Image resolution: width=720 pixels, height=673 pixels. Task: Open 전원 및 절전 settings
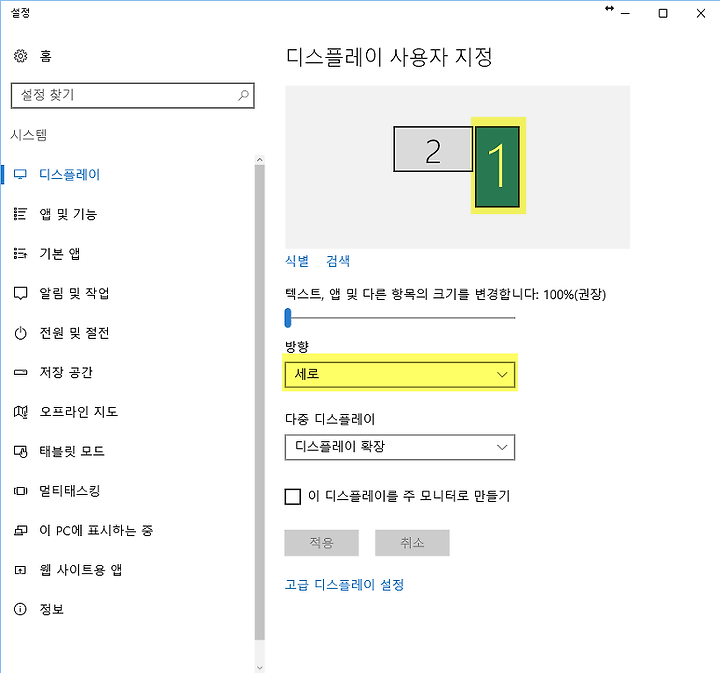pos(74,333)
